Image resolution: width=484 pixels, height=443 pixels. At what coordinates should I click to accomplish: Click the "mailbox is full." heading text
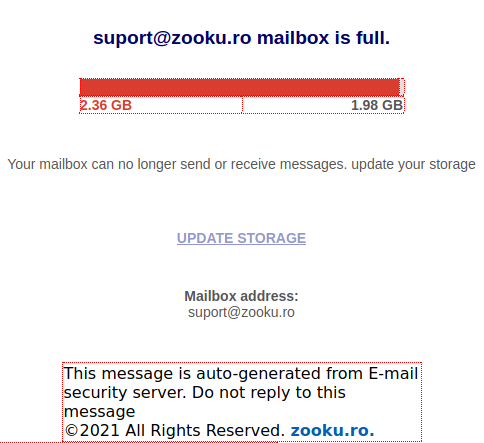[323, 37]
